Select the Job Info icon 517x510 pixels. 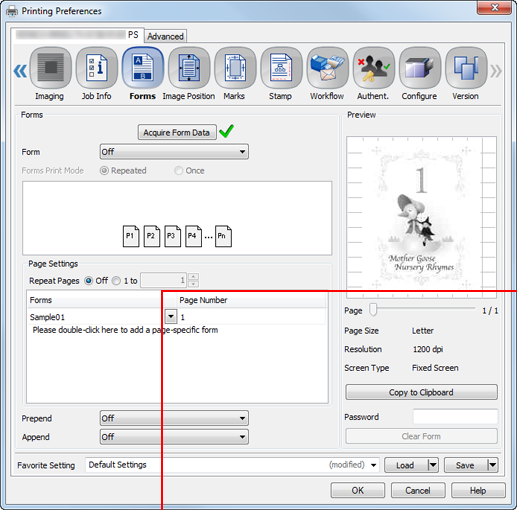click(x=97, y=68)
